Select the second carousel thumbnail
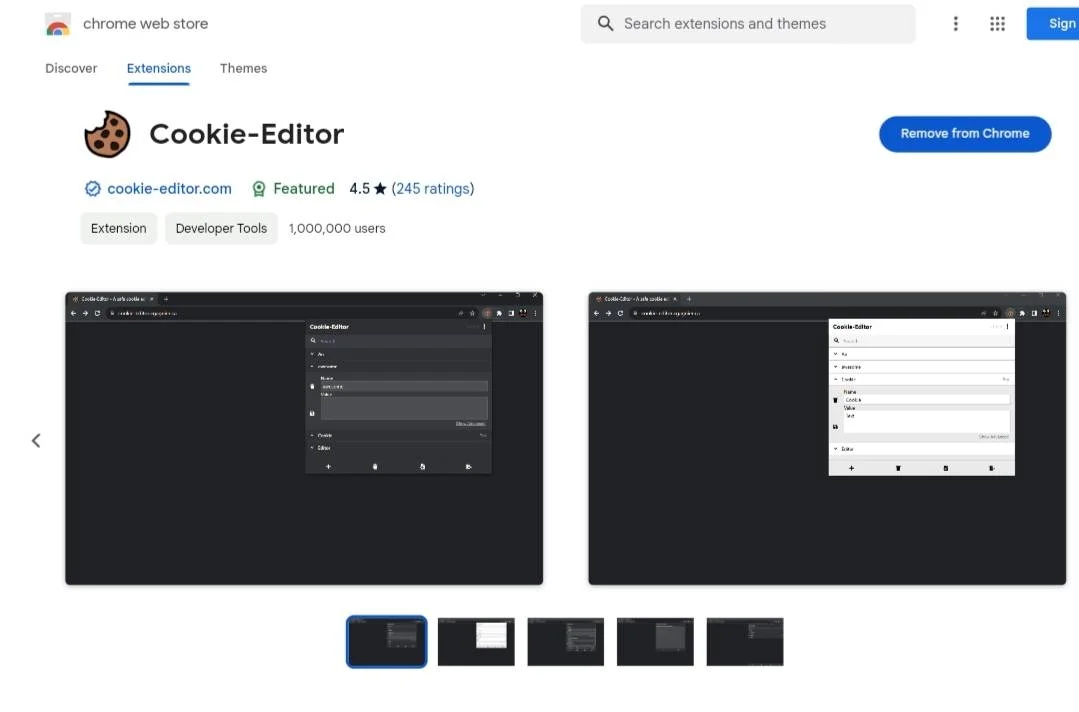 click(476, 642)
